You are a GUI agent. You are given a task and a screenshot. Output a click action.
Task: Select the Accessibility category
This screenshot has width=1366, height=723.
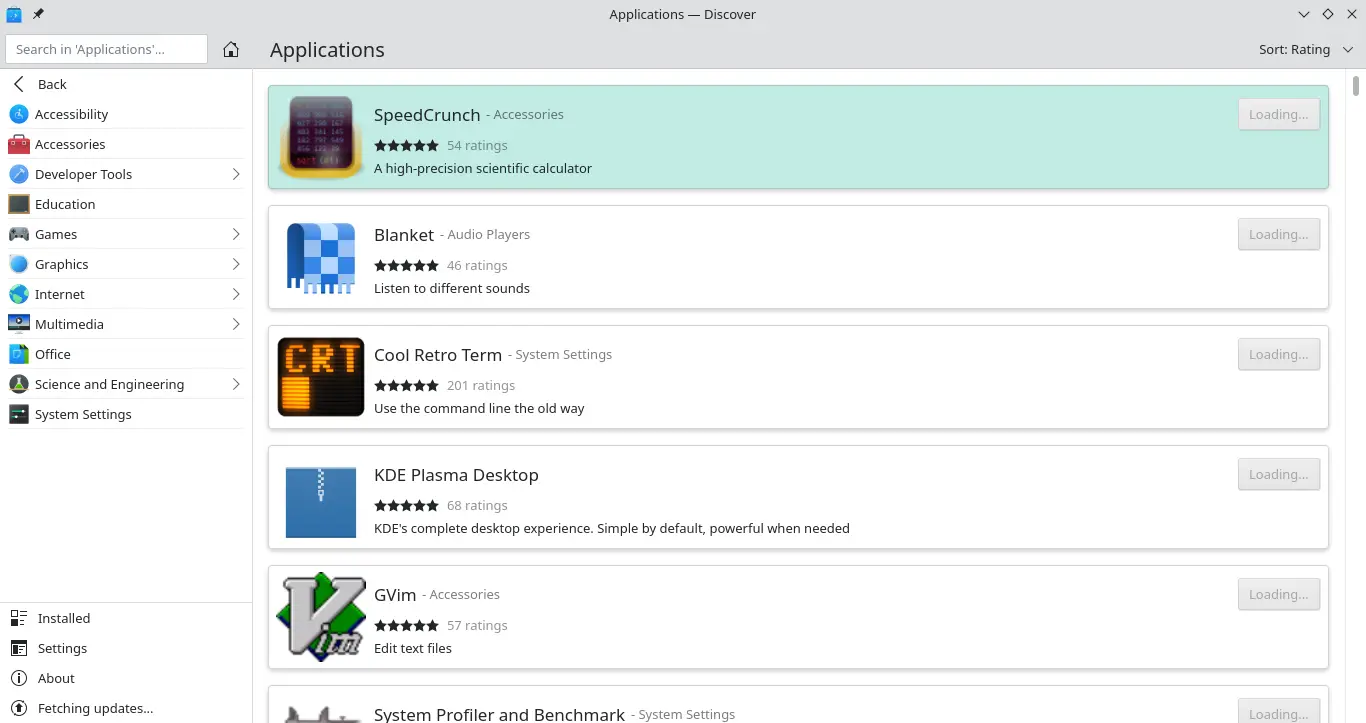pyautogui.click(x=126, y=114)
